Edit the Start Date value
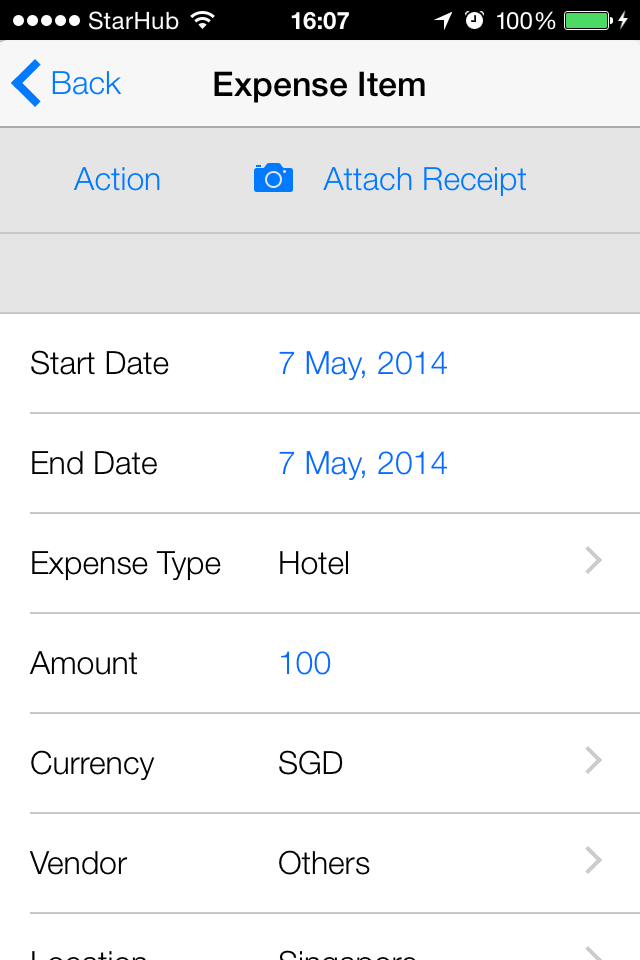This screenshot has height=960, width=640. point(363,364)
